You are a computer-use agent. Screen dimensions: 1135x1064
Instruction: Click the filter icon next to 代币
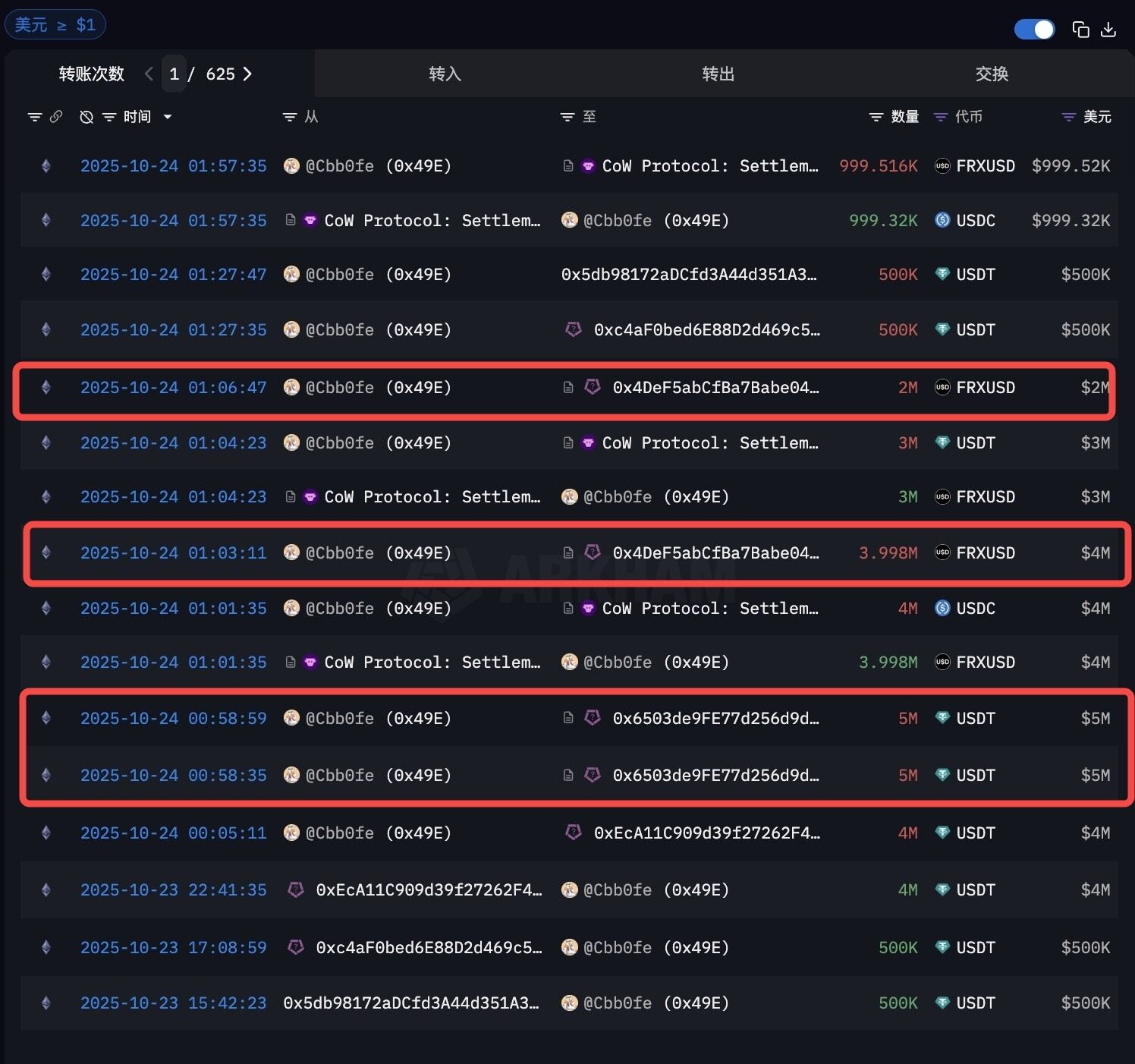(x=941, y=117)
